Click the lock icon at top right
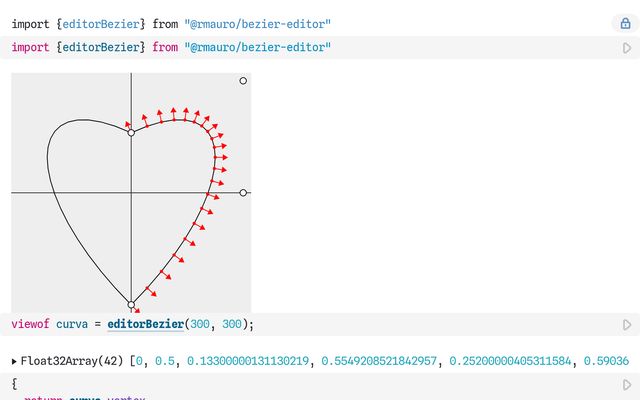The height and width of the screenshot is (400, 640). 626,23
